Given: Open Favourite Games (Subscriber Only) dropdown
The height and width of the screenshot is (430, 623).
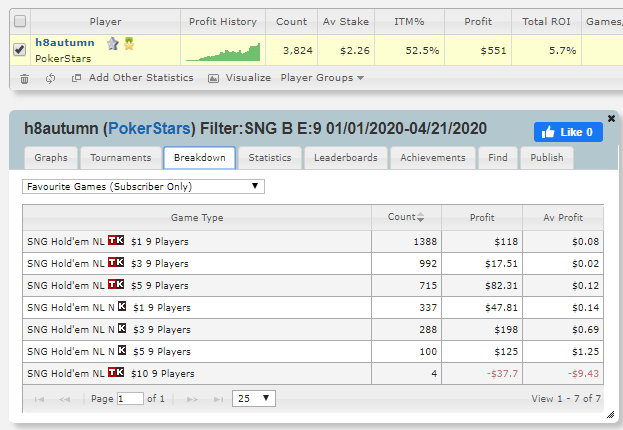Looking at the screenshot, I should pyautogui.click(x=143, y=186).
